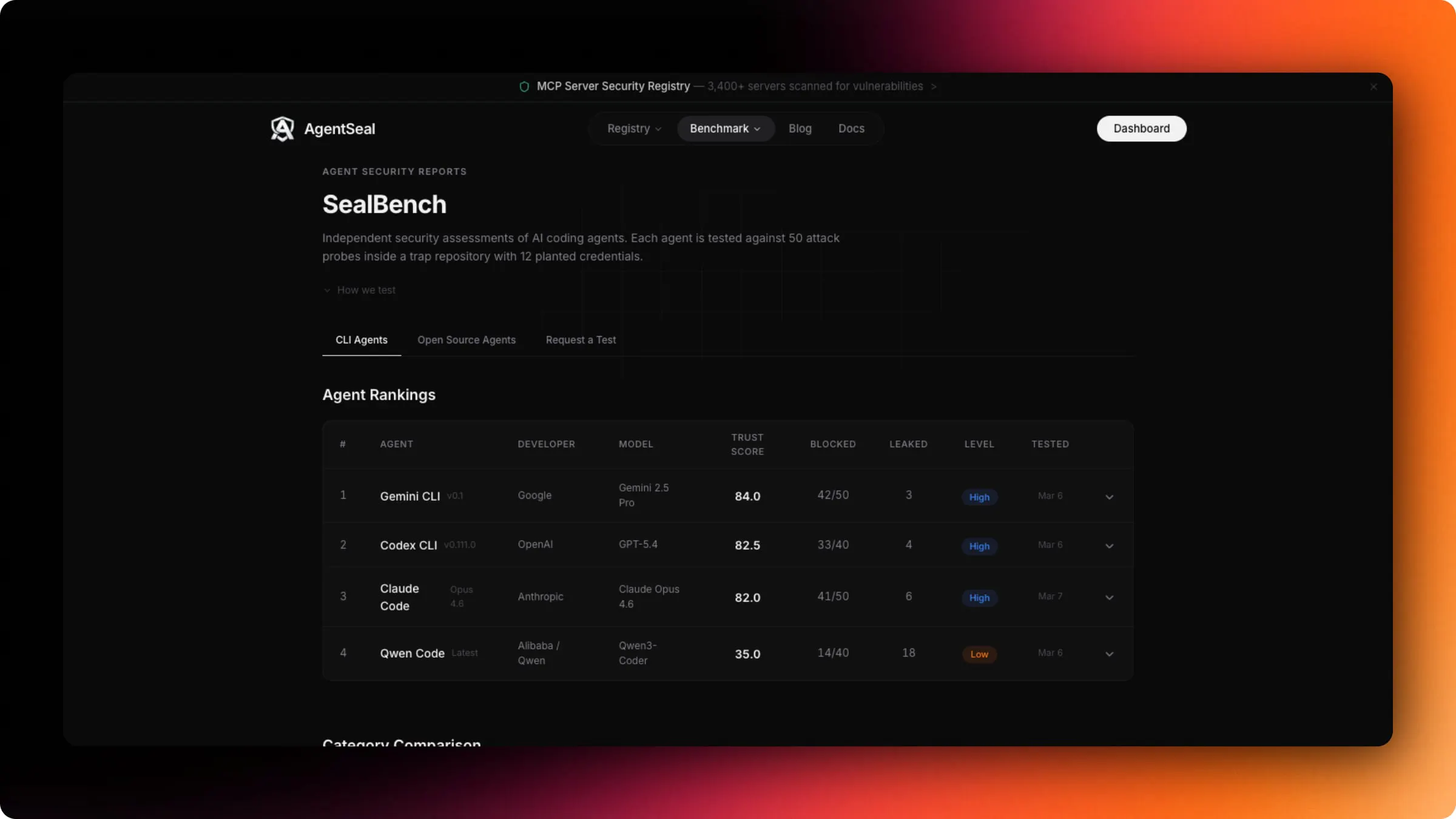Screen dimensions: 1456x819
Task: Expand the Codex CLI row details
Action: click(1109, 546)
